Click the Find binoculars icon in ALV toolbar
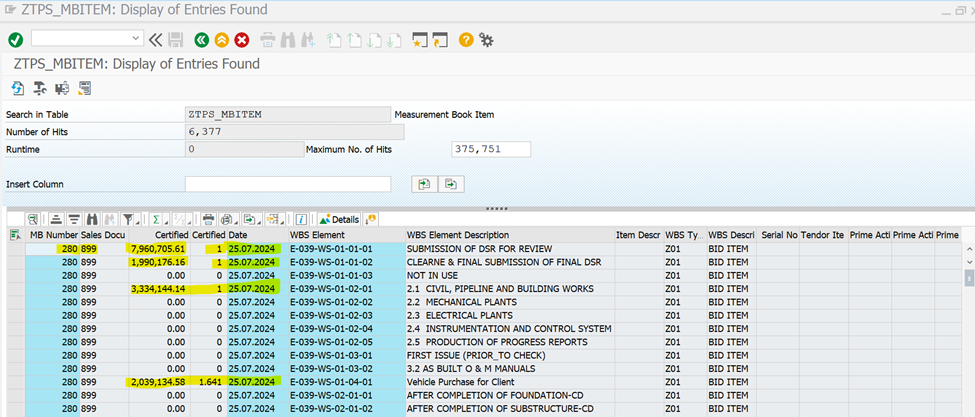This screenshot has height=417, width=975. [x=91, y=219]
